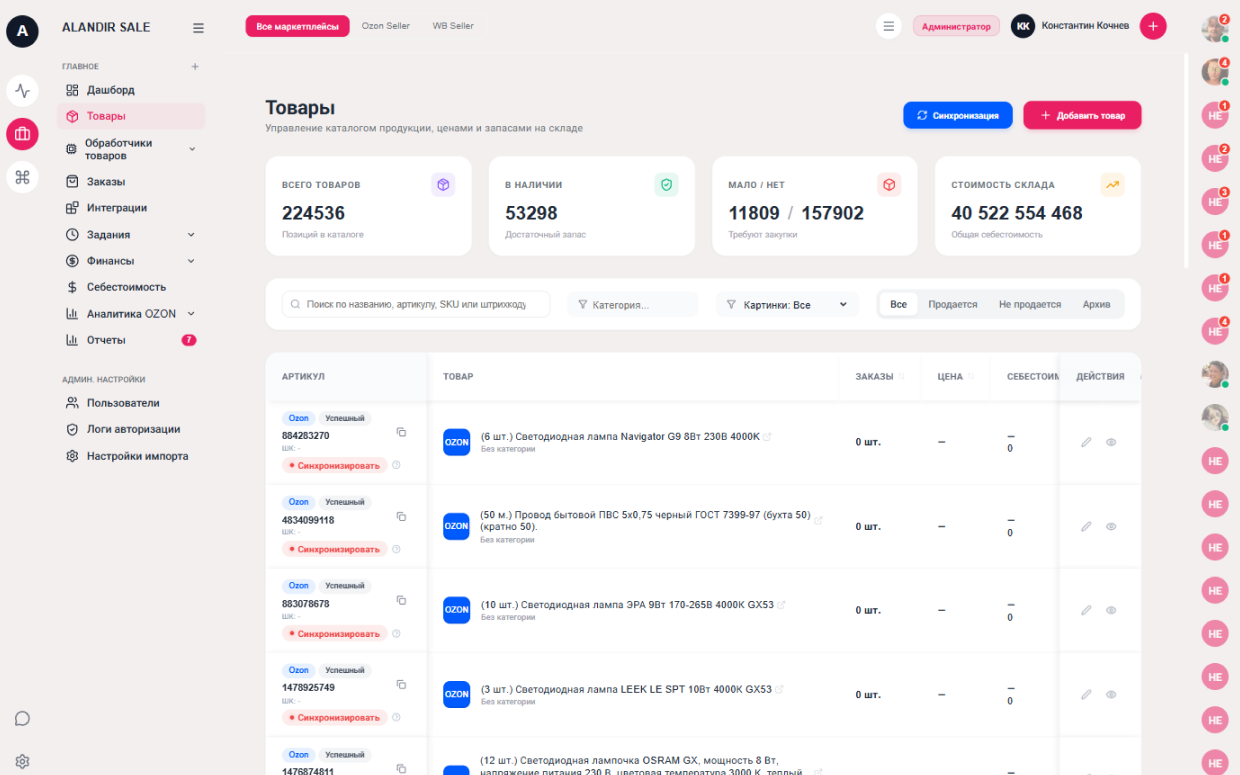
Task: Sort table by Заказы column
Action: coord(880,377)
